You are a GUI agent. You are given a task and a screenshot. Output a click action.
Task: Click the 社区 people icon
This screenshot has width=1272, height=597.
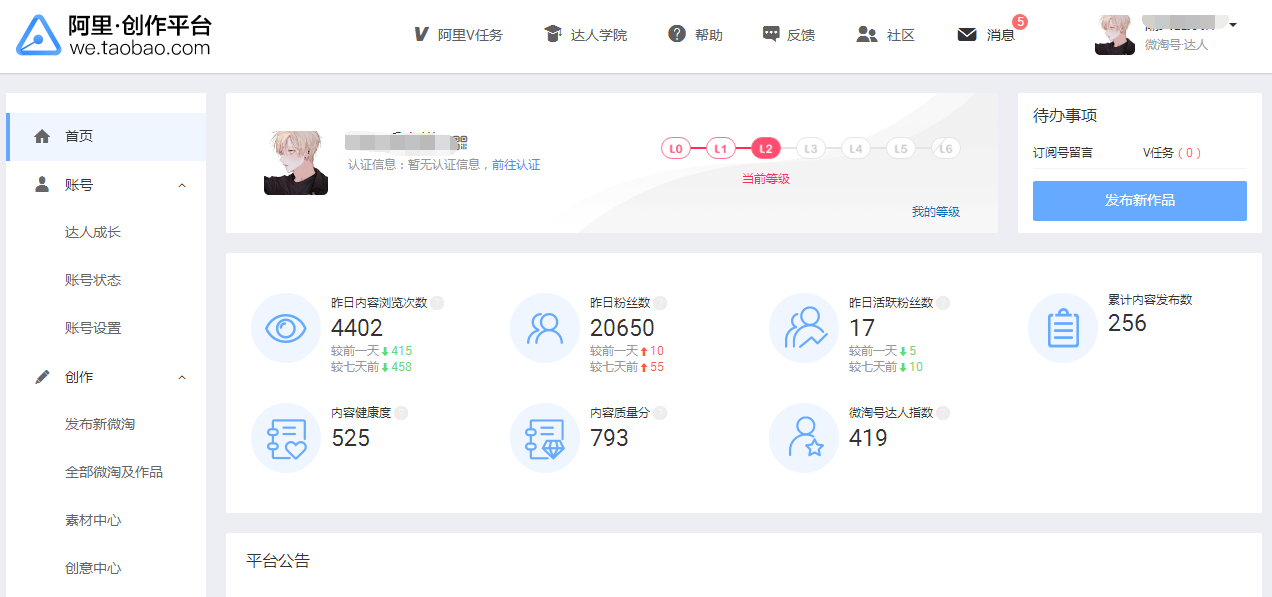tap(866, 34)
